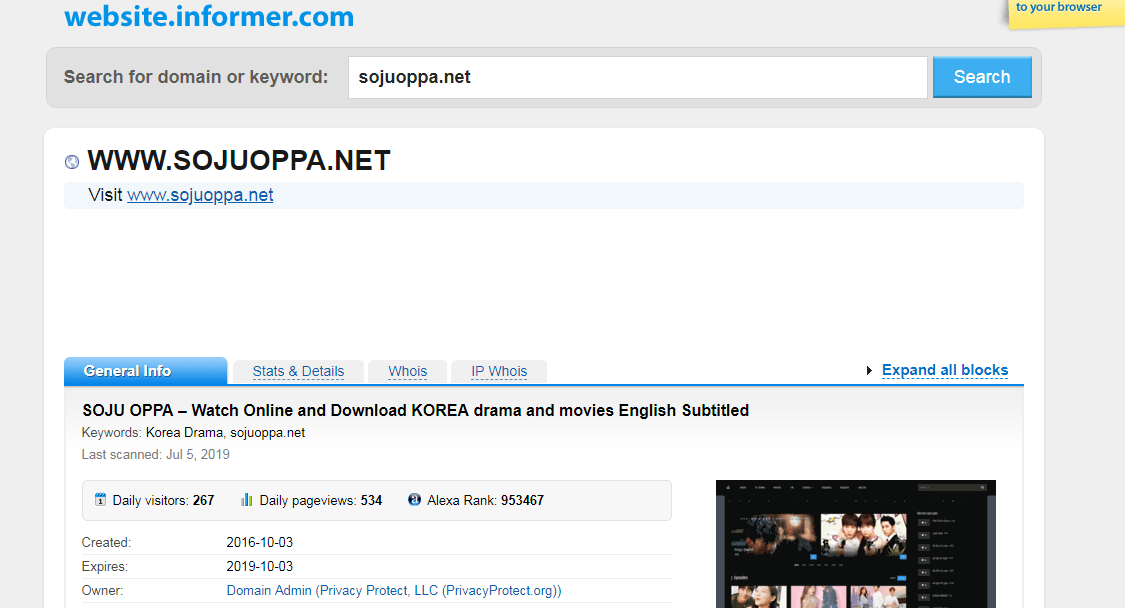The height and width of the screenshot is (608, 1125).
Task: Click the Daily pageviews bar chart icon
Action: (x=247, y=500)
